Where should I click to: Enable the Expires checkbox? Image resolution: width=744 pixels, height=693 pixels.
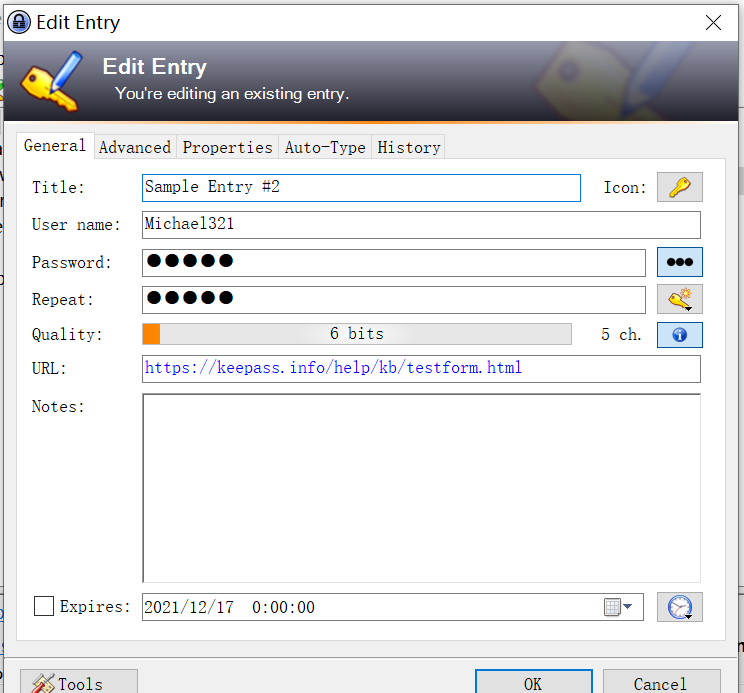(x=44, y=606)
